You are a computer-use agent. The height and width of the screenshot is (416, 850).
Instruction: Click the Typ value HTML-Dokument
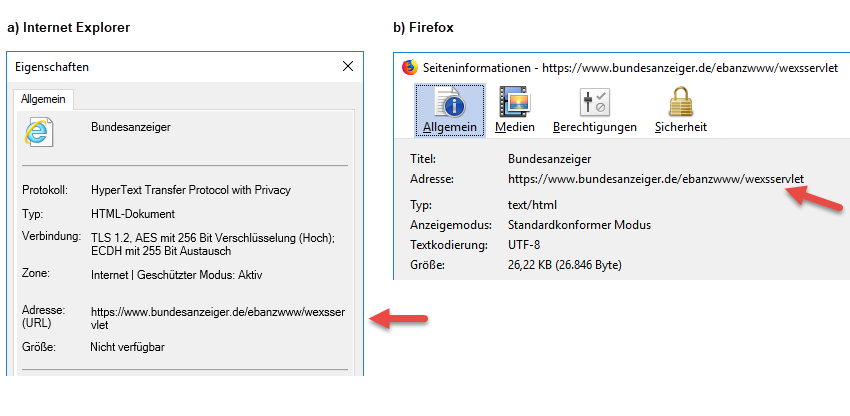(x=133, y=214)
